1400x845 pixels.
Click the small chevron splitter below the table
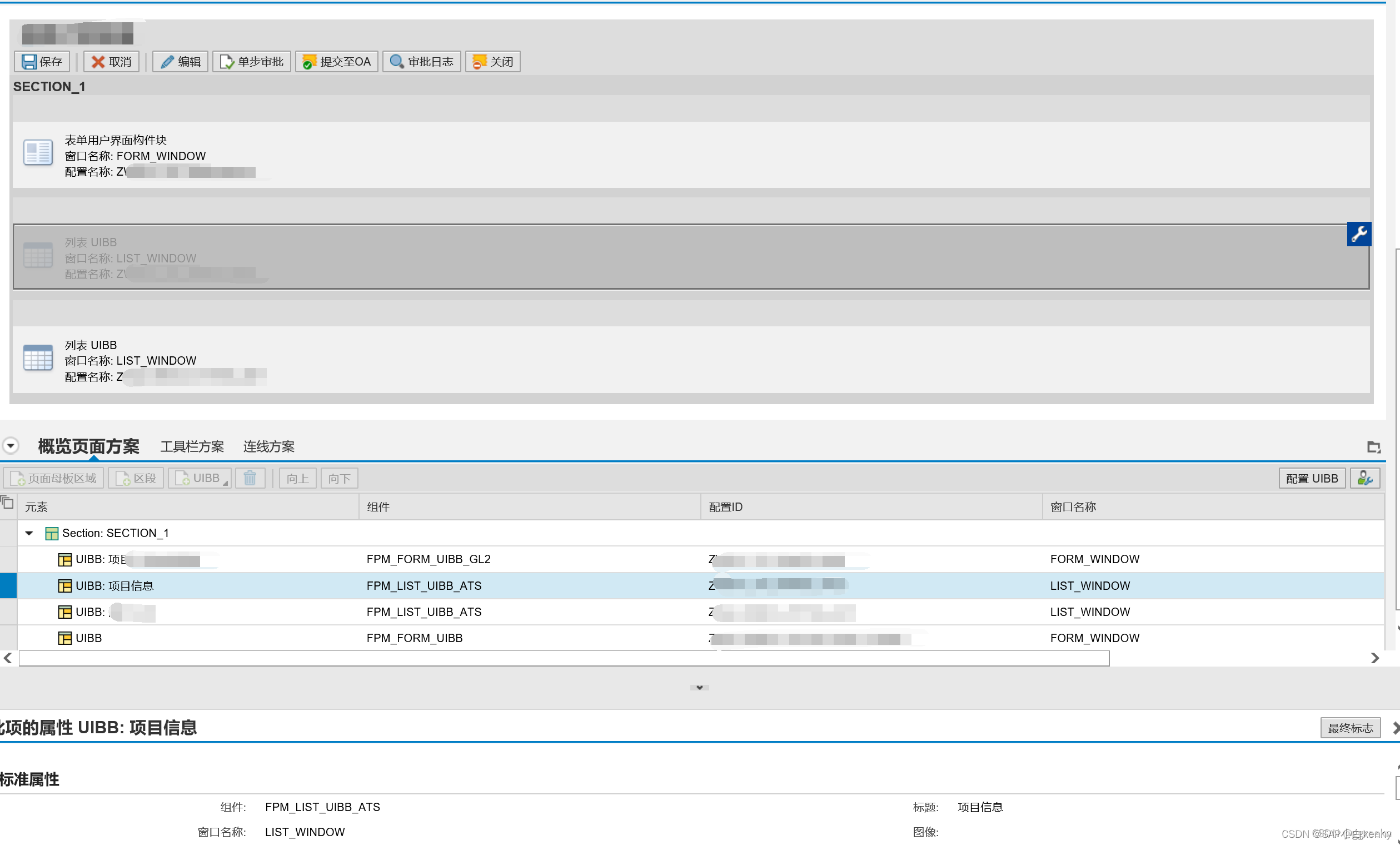pos(699,688)
